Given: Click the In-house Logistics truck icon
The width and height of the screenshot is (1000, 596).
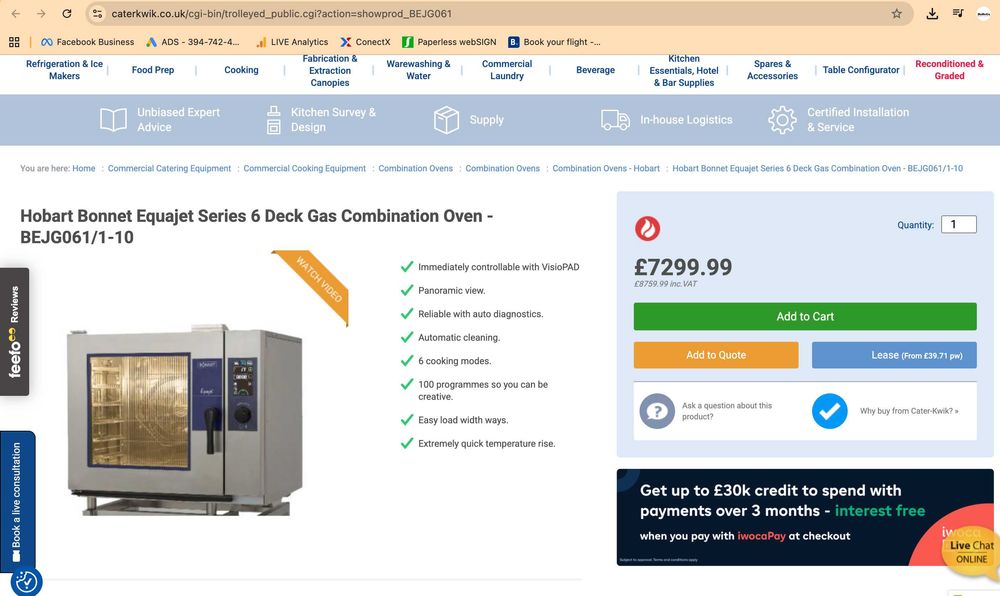Looking at the screenshot, I should pos(615,120).
